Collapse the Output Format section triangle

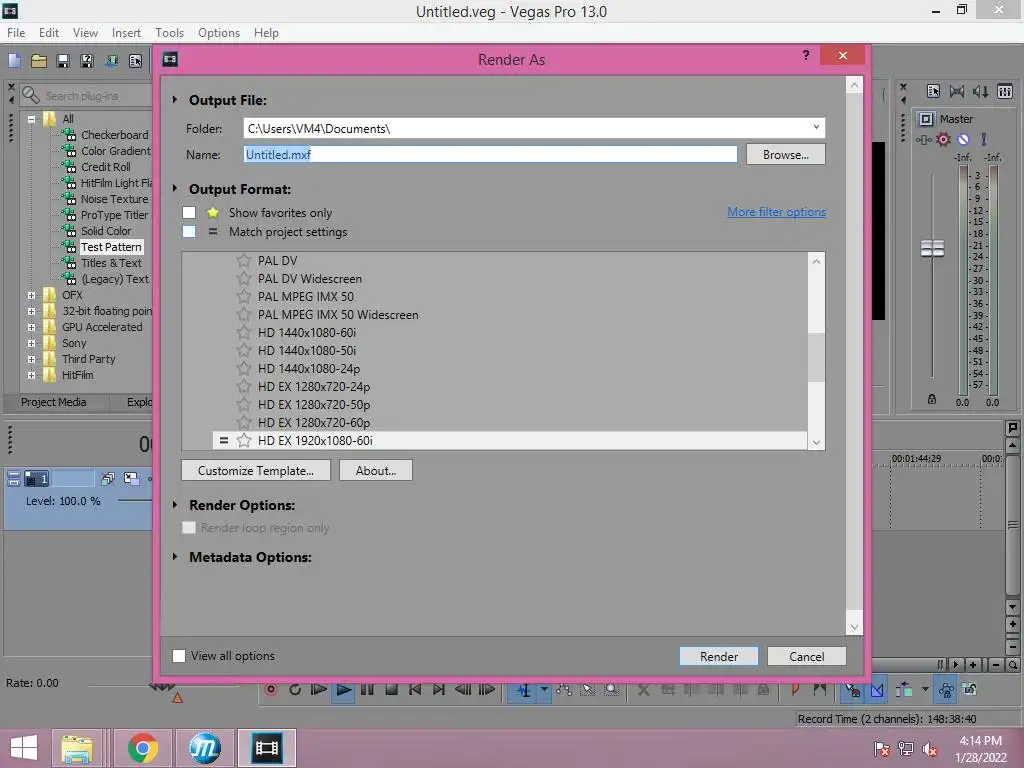175,188
